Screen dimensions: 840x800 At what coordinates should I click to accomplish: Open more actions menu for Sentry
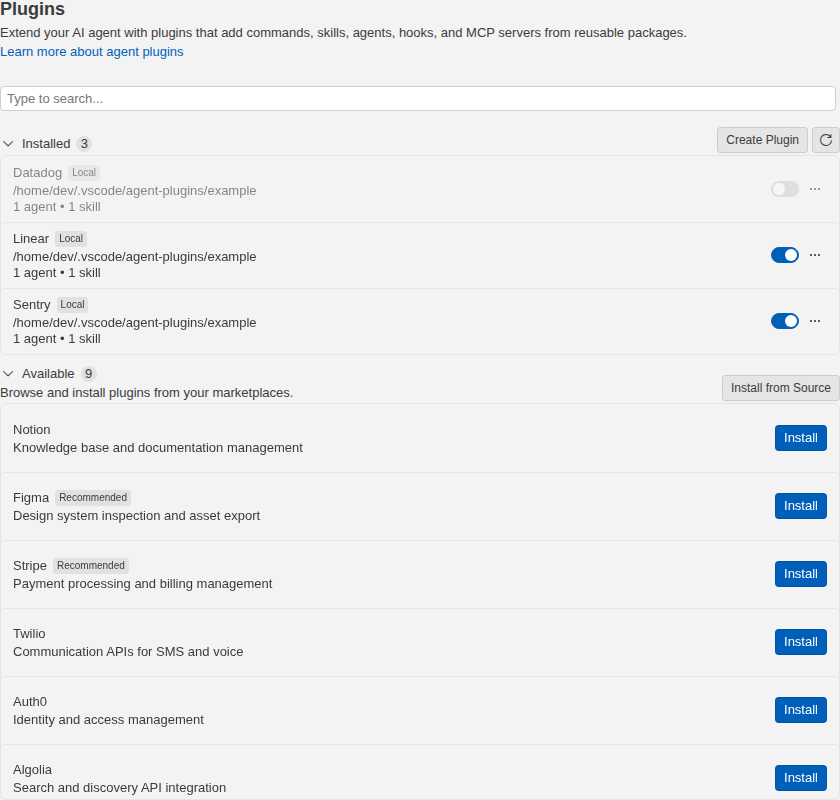(815, 321)
